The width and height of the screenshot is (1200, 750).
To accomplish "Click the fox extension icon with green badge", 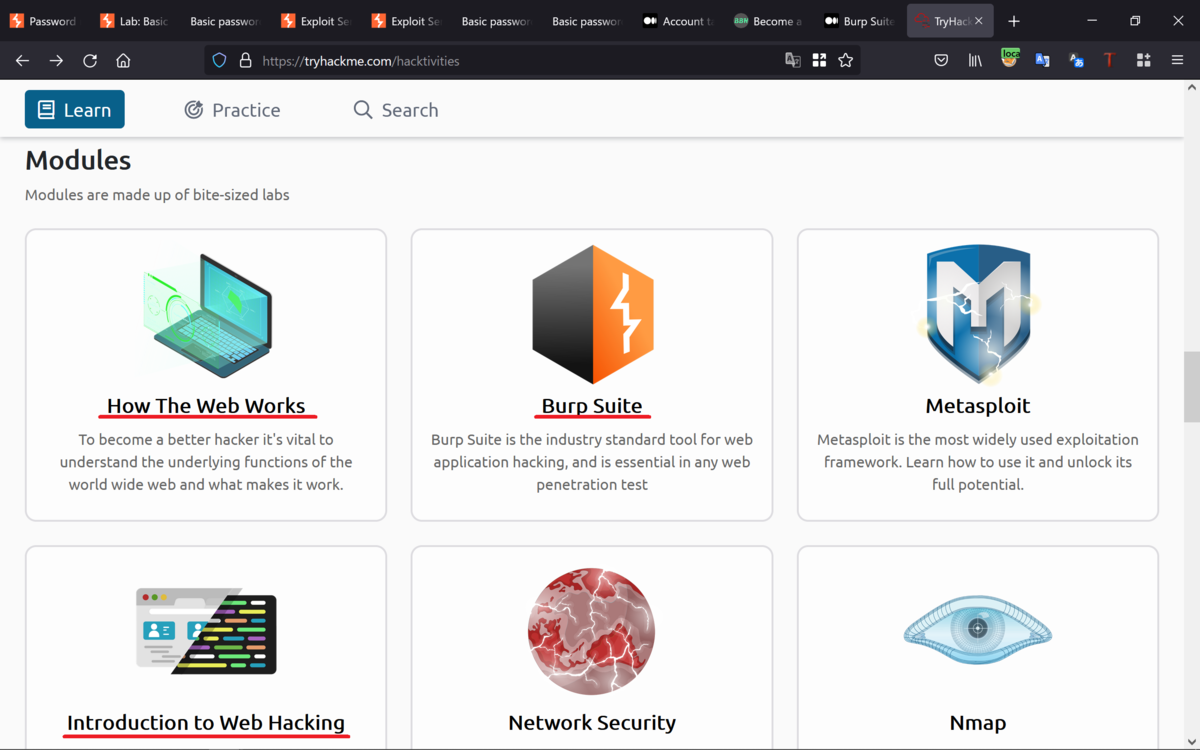I will (x=1009, y=59).
